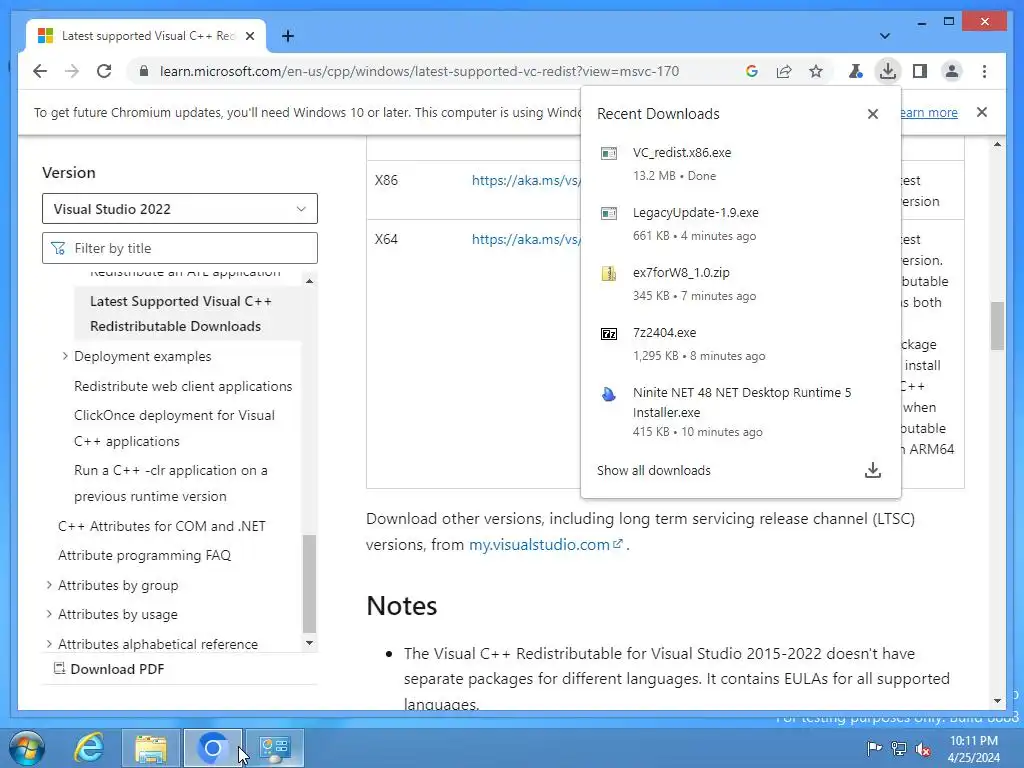Click the VC_redist.x86.exe file icon

(x=609, y=153)
